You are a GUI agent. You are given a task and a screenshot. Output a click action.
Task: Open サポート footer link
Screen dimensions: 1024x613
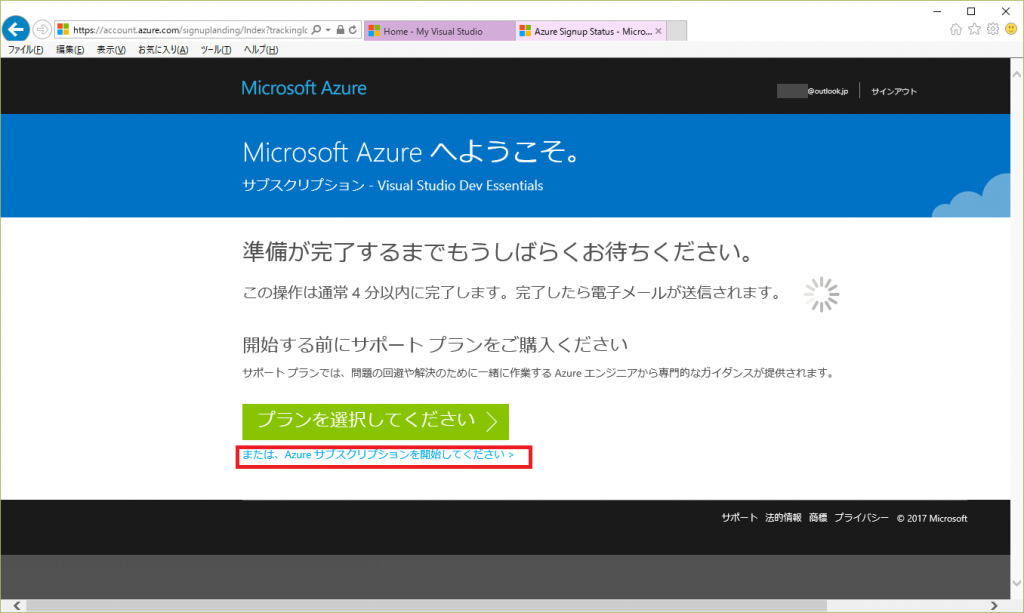(739, 518)
